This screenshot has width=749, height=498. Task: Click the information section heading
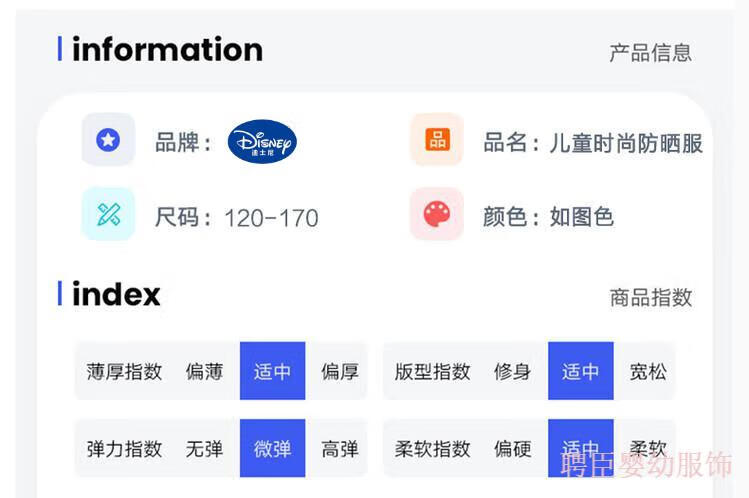click(x=167, y=49)
